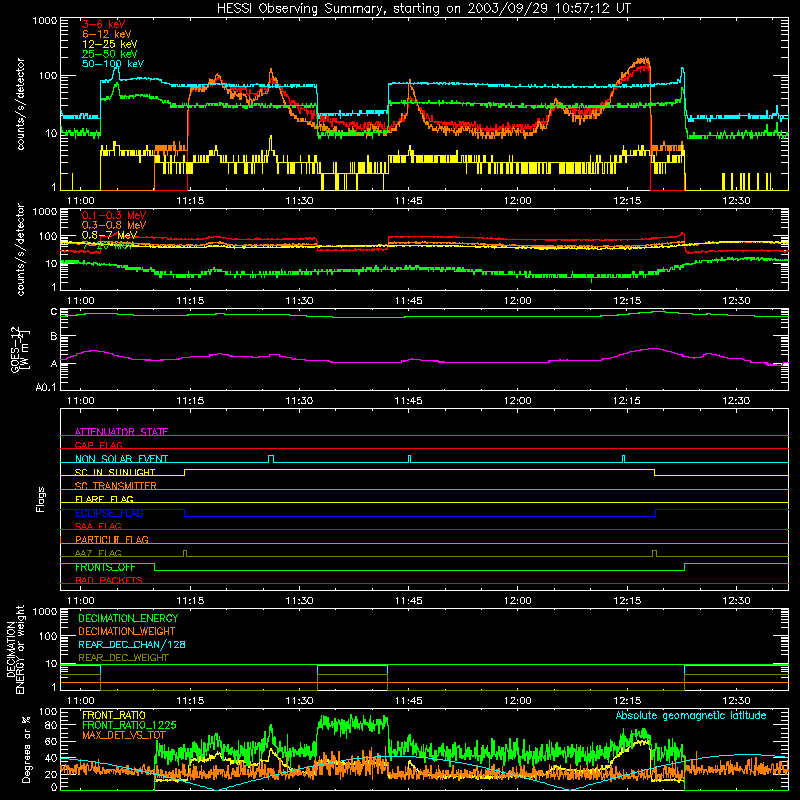Viewport: 800px width, 800px height.
Task: Select the yellow 0.8-7 MeV legend label
Action: (109, 235)
